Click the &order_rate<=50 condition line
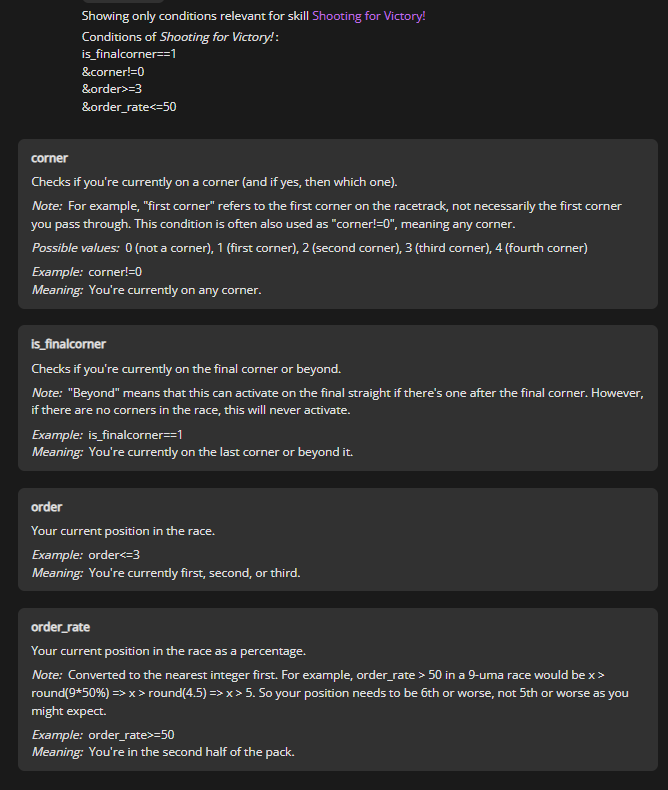Viewport: 668px width, 790px height. tap(129, 107)
